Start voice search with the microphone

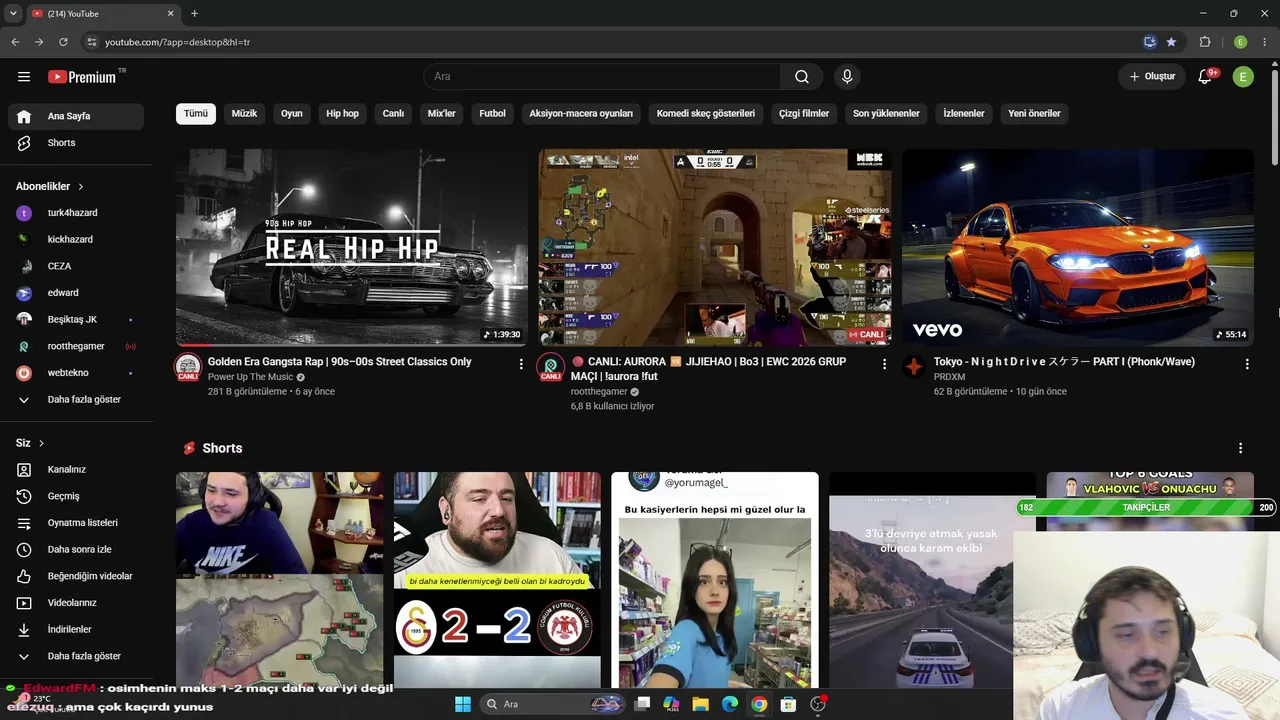[x=847, y=77]
